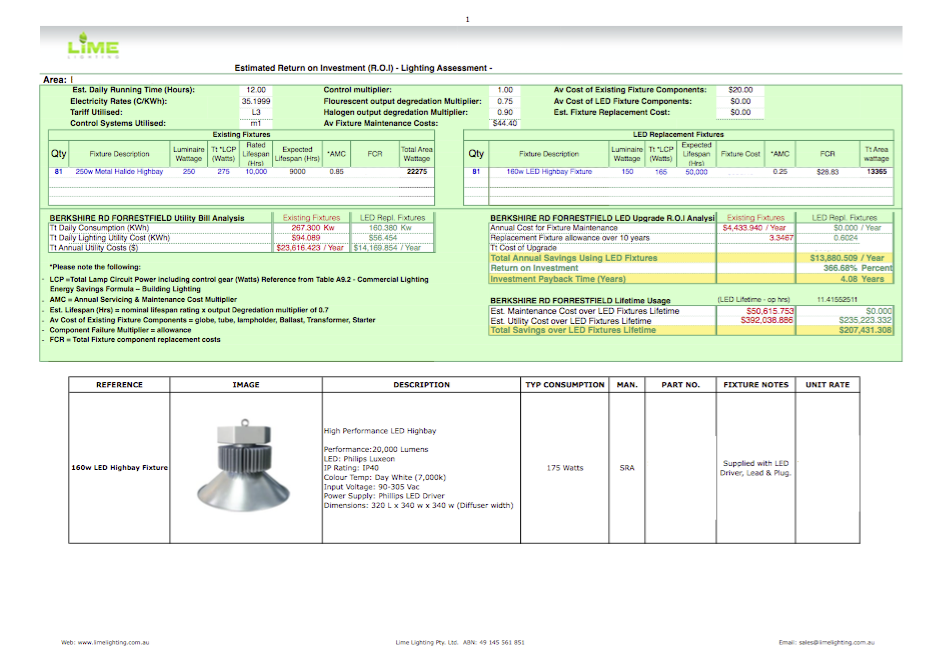Click the ABN: 49 145 561 851 footer text
Viewport: 935px width, 661px height.
(x=493, y=643)
